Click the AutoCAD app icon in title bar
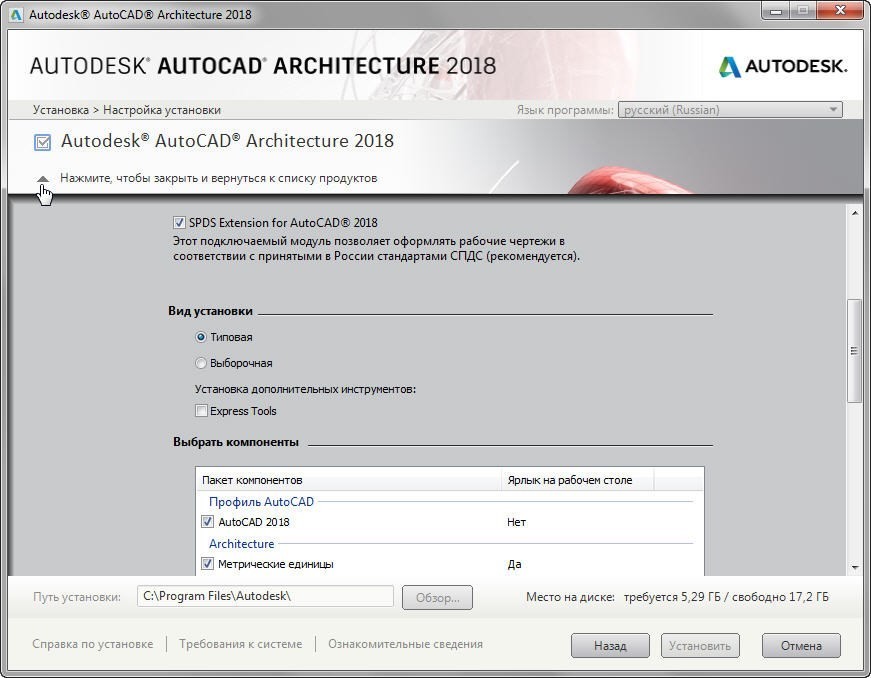The height and width of the screenshot is (678, 871). click(16, 14)
